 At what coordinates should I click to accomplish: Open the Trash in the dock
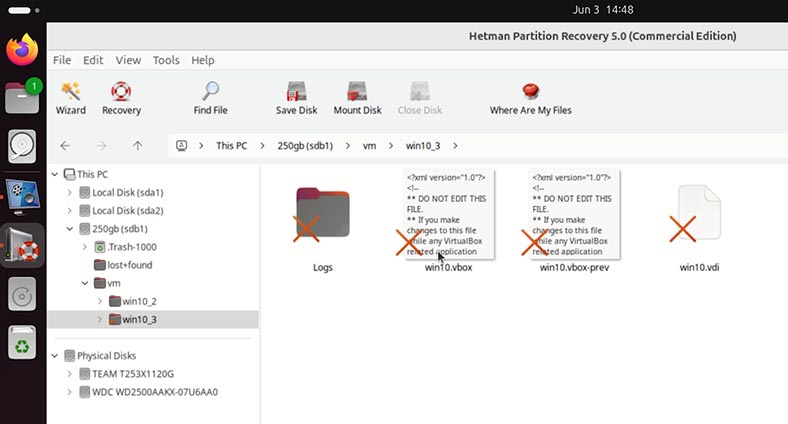click(22, 342)
